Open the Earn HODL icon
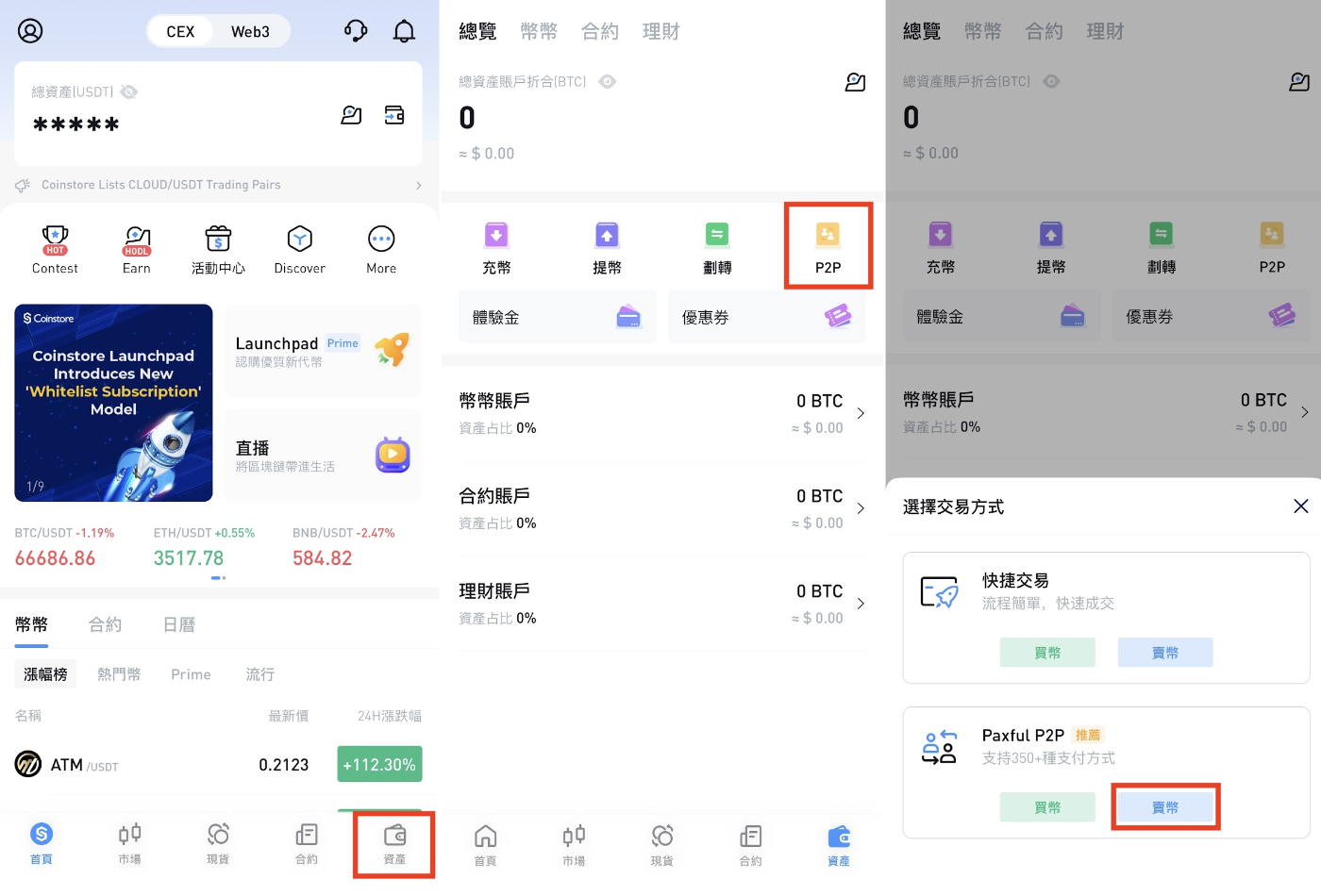The image size is (1321, 896). click(x=137, y=250)
